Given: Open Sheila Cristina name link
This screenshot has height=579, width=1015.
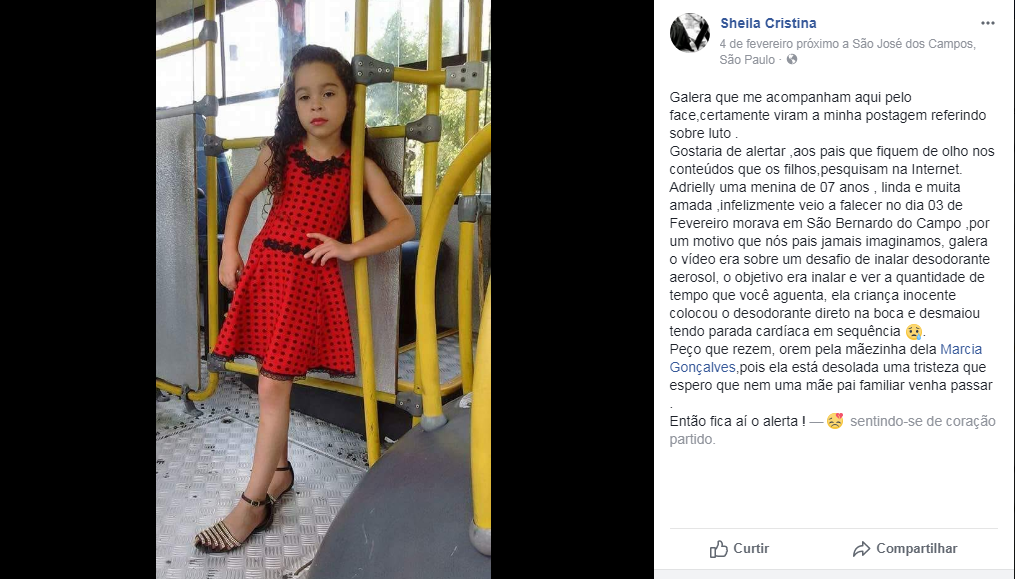Looking at the screenshot, I should [x=768, y=23].
